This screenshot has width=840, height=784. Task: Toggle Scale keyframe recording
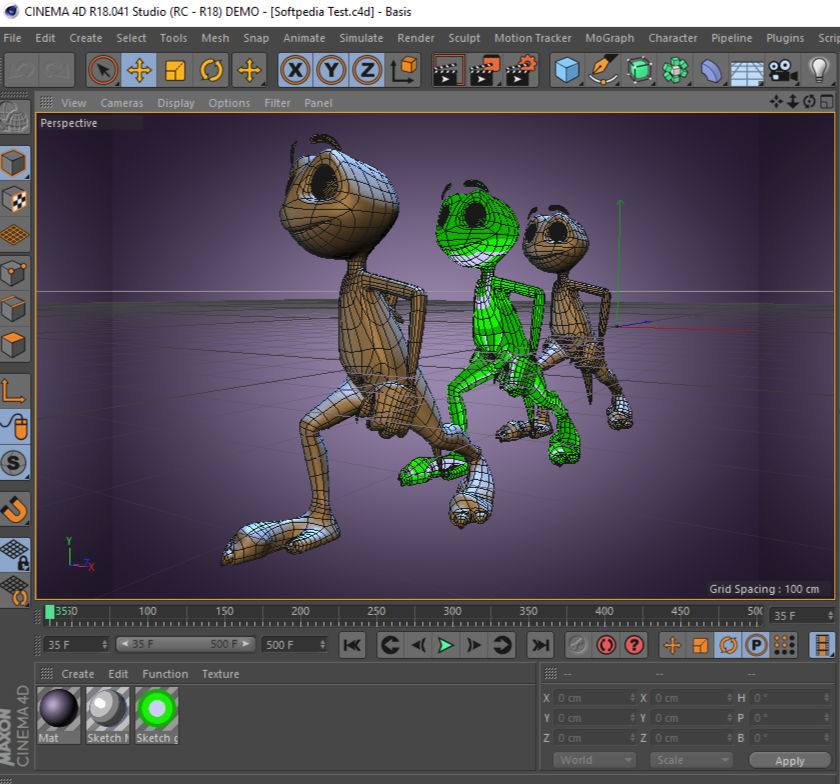pos(700,645)
